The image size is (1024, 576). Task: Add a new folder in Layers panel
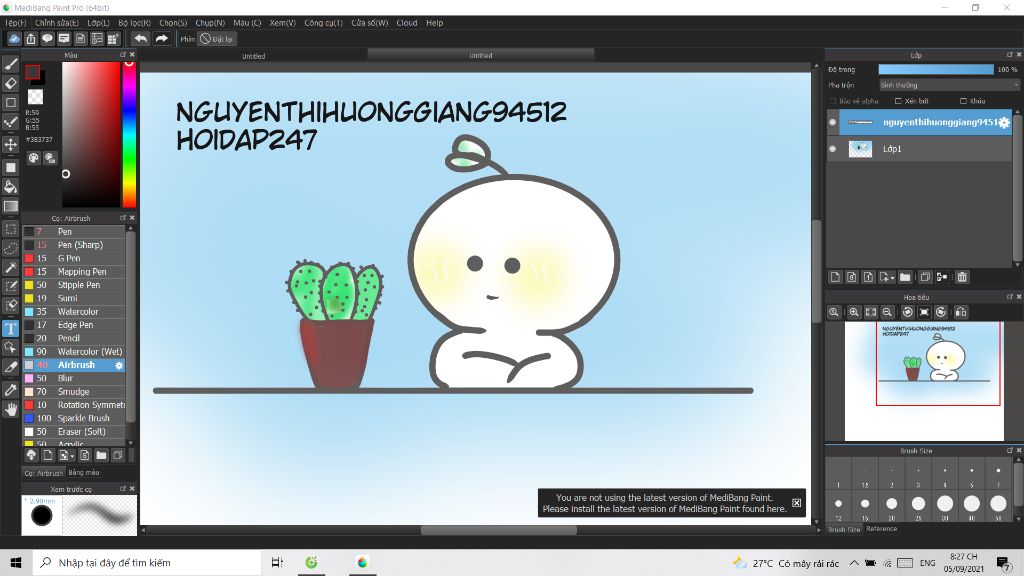(x=905, y=277)
